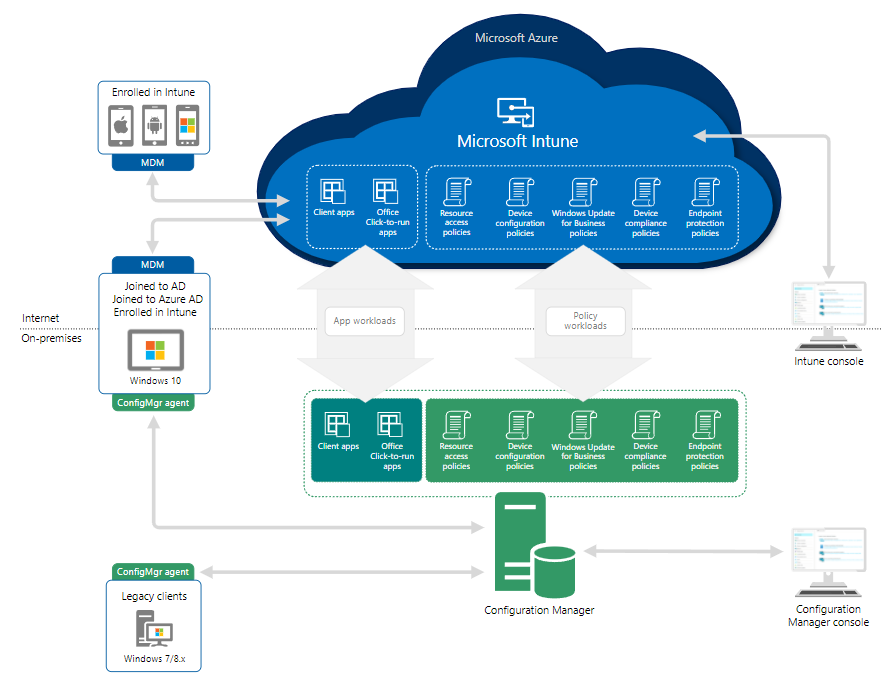Select Device configuration policies icon in the cloud
The image size is (894, 692).
[520, 192]
